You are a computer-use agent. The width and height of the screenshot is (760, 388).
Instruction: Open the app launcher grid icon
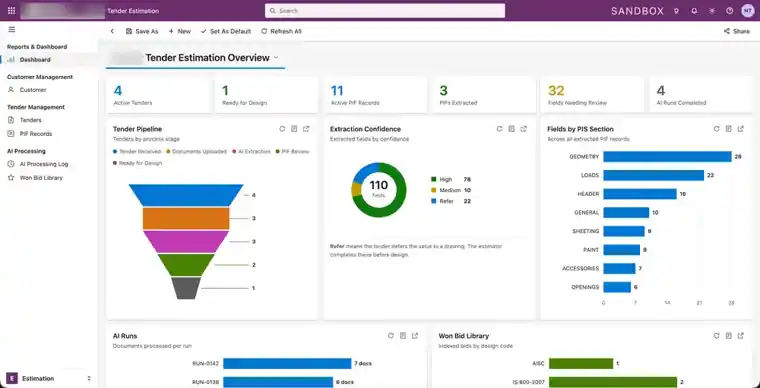click(12, 11)
